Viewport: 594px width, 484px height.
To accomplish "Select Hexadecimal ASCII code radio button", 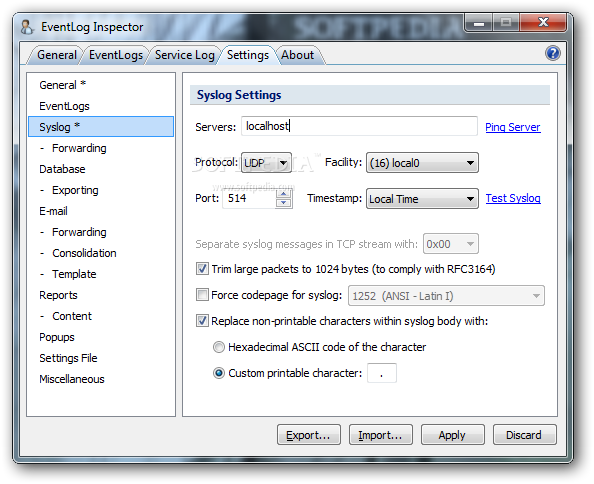I will click(x=219, y=347).
